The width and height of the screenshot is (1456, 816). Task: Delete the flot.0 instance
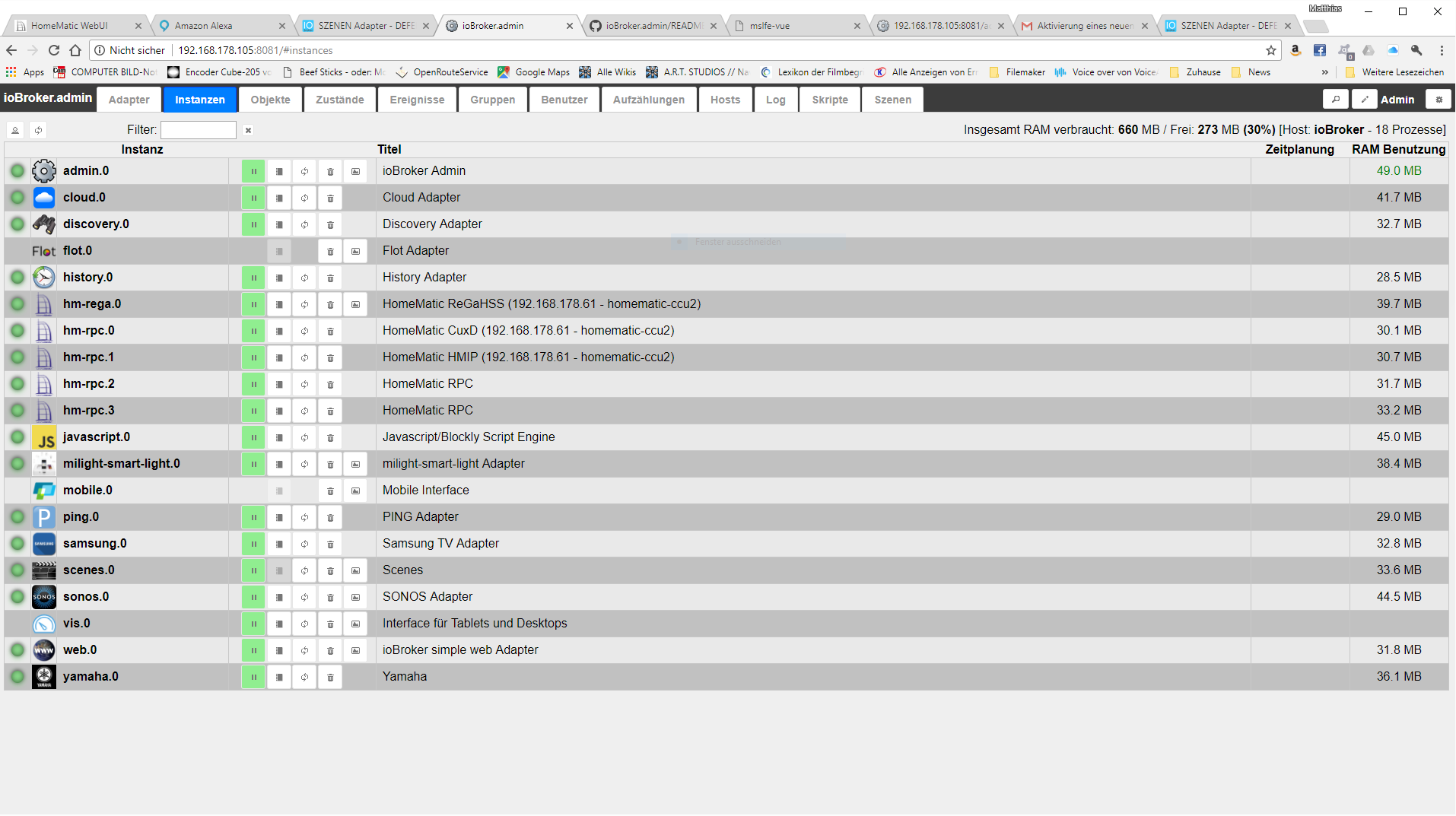pyautogui.click(x=330, y=251)
